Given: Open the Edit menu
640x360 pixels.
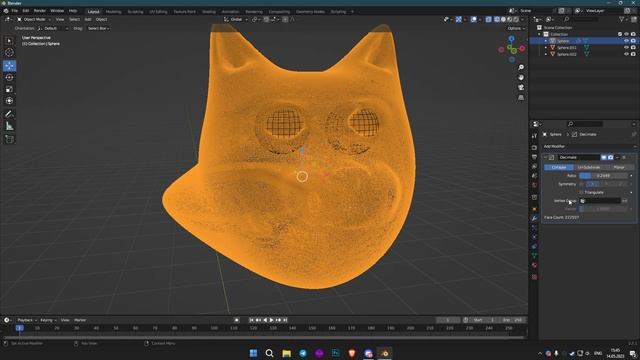Looking at the screenshot, I should click(x=26, y=11).
